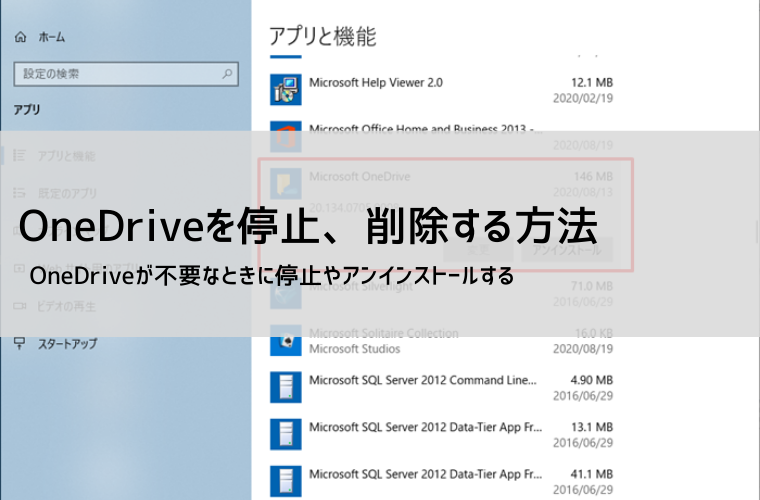760x500 pixels.
Task: Open スタートアップ in the sidebar
Action: (67, 344)
